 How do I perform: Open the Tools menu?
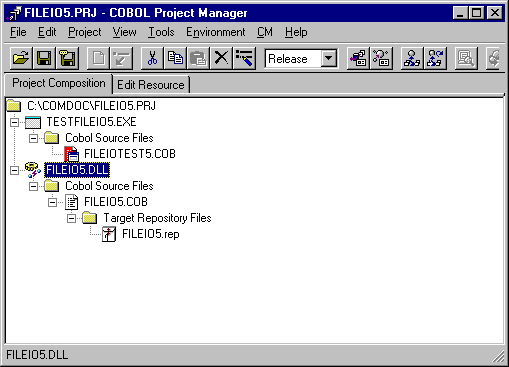(x=161, y=32)
